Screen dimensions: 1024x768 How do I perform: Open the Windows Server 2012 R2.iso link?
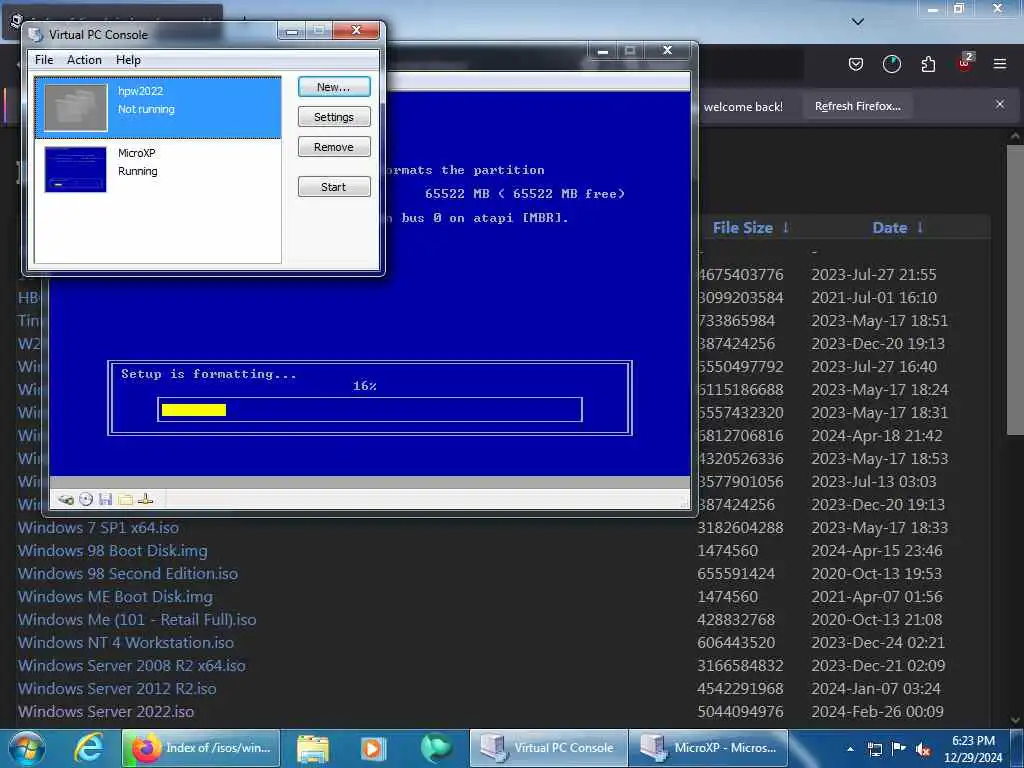click(x=117, y=688)
